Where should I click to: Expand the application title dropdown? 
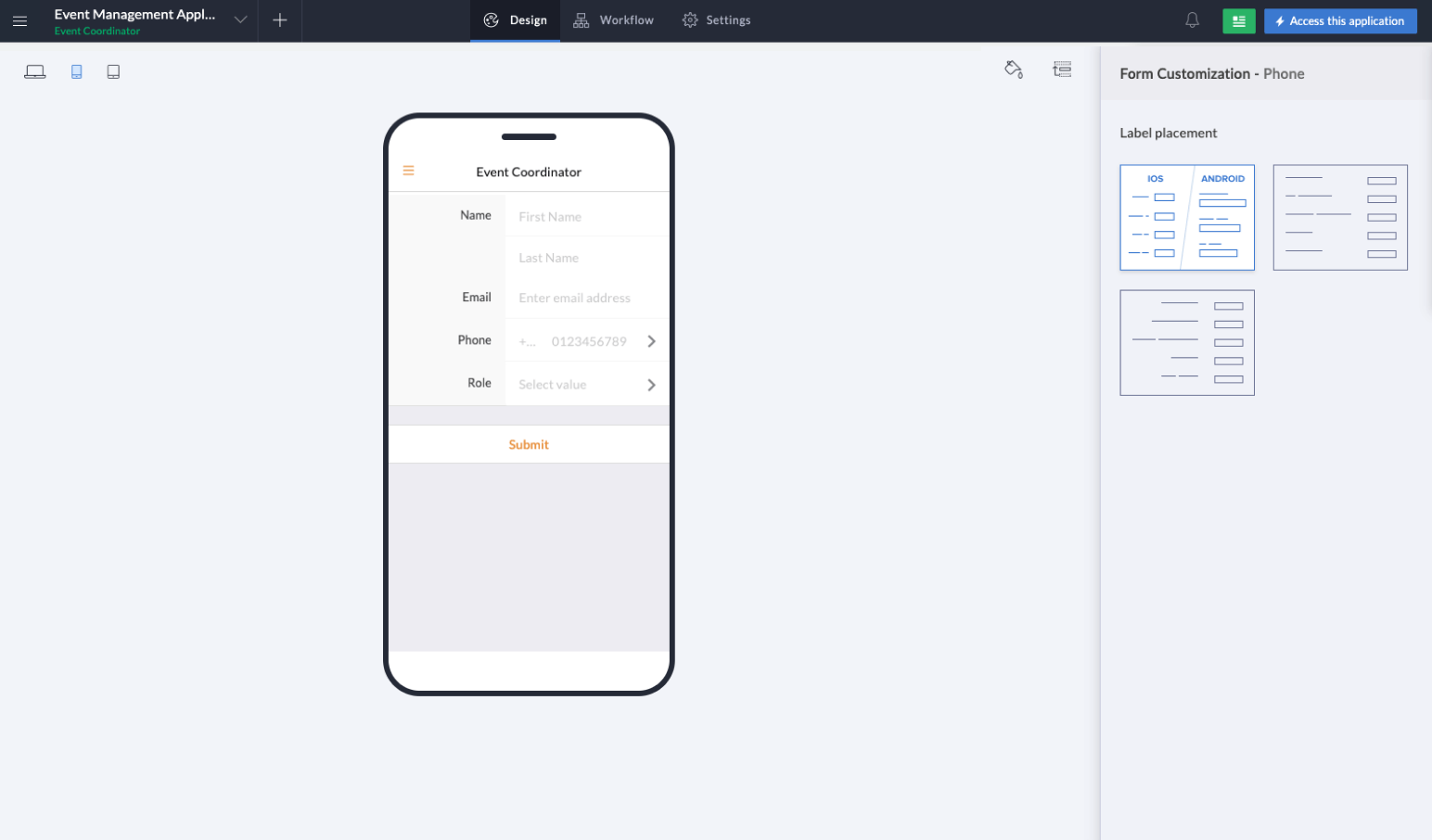pos(240,19)
